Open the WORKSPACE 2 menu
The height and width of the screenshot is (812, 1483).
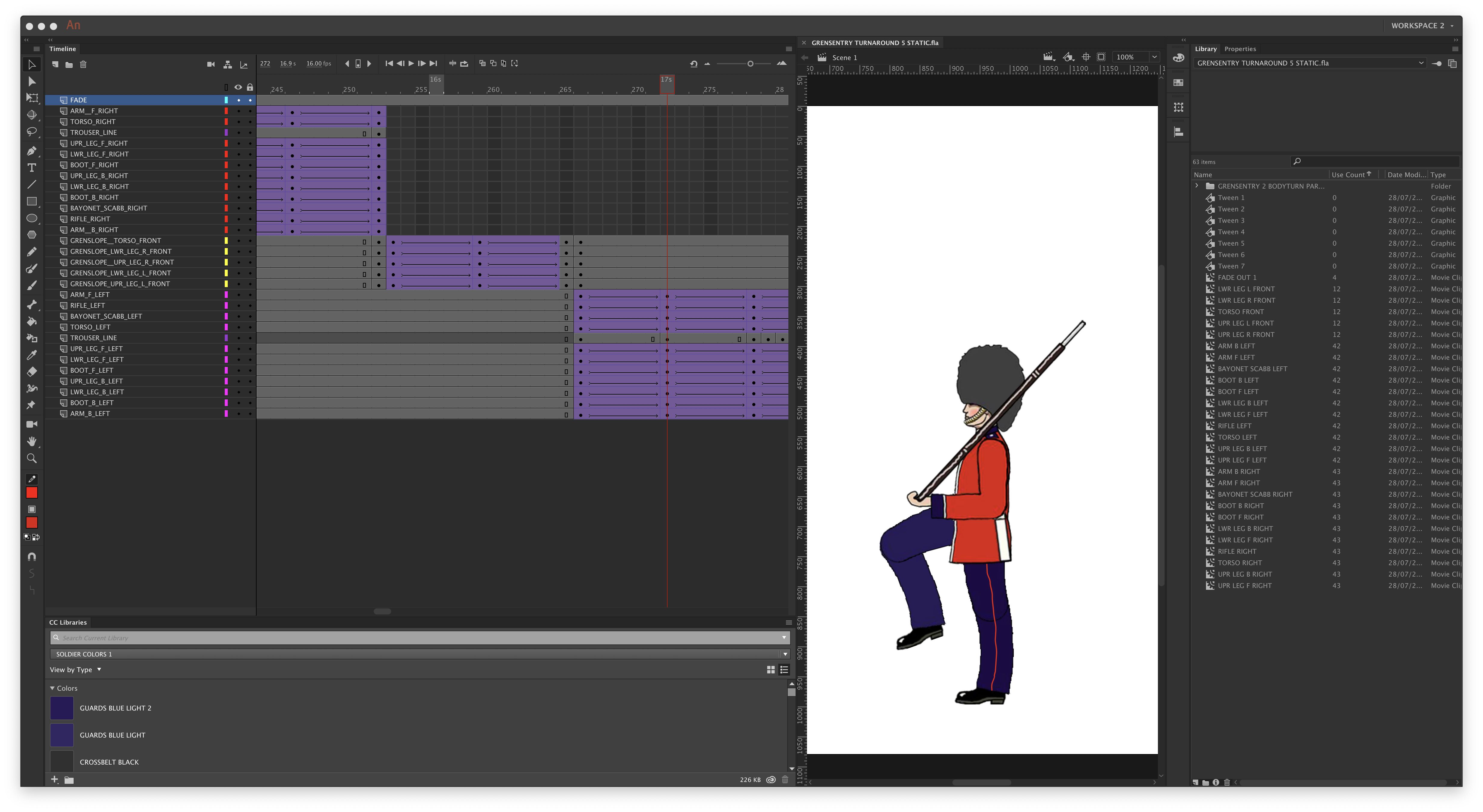tap(1421, 25)
